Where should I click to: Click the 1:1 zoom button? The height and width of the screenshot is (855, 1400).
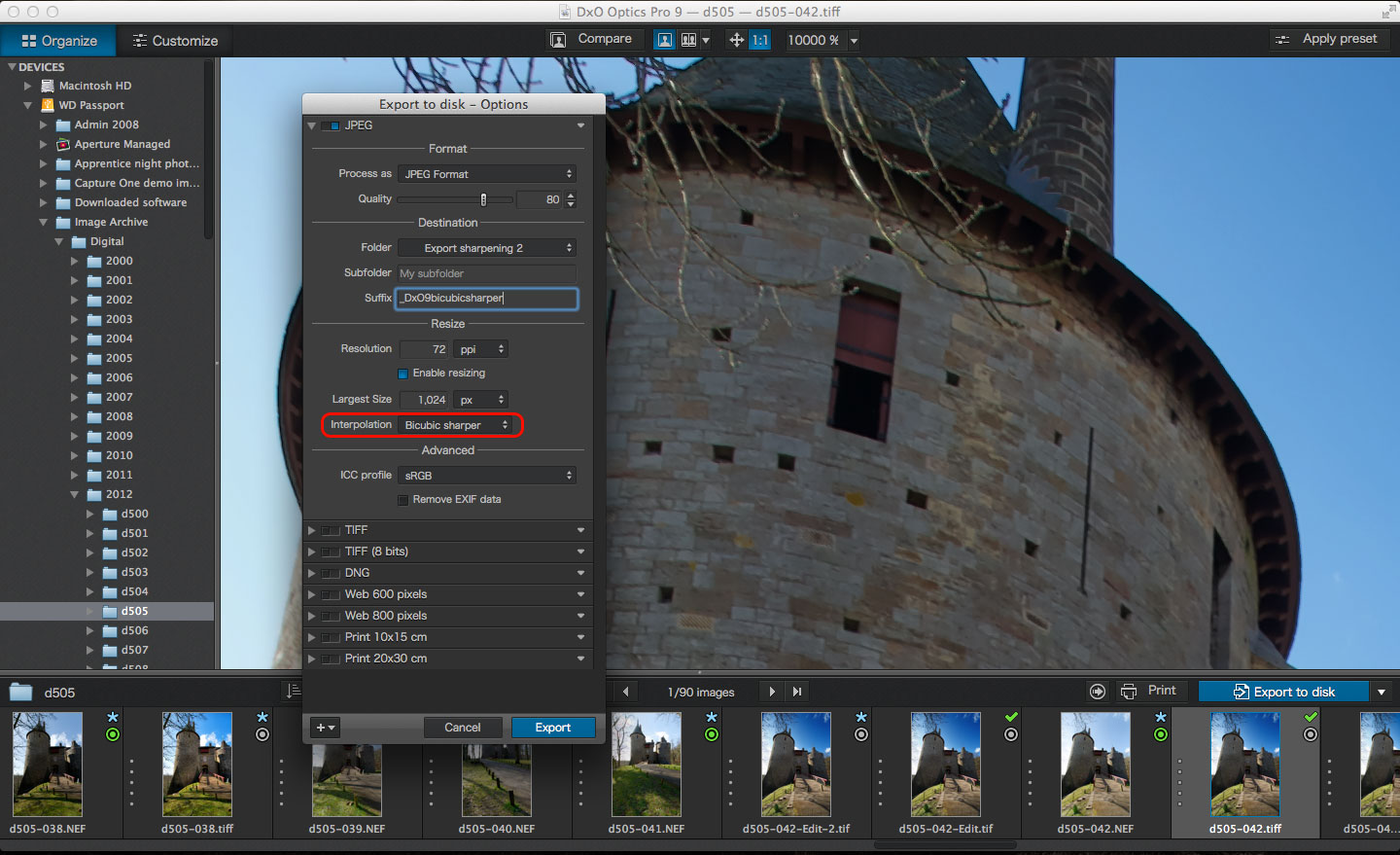[760, 40]
